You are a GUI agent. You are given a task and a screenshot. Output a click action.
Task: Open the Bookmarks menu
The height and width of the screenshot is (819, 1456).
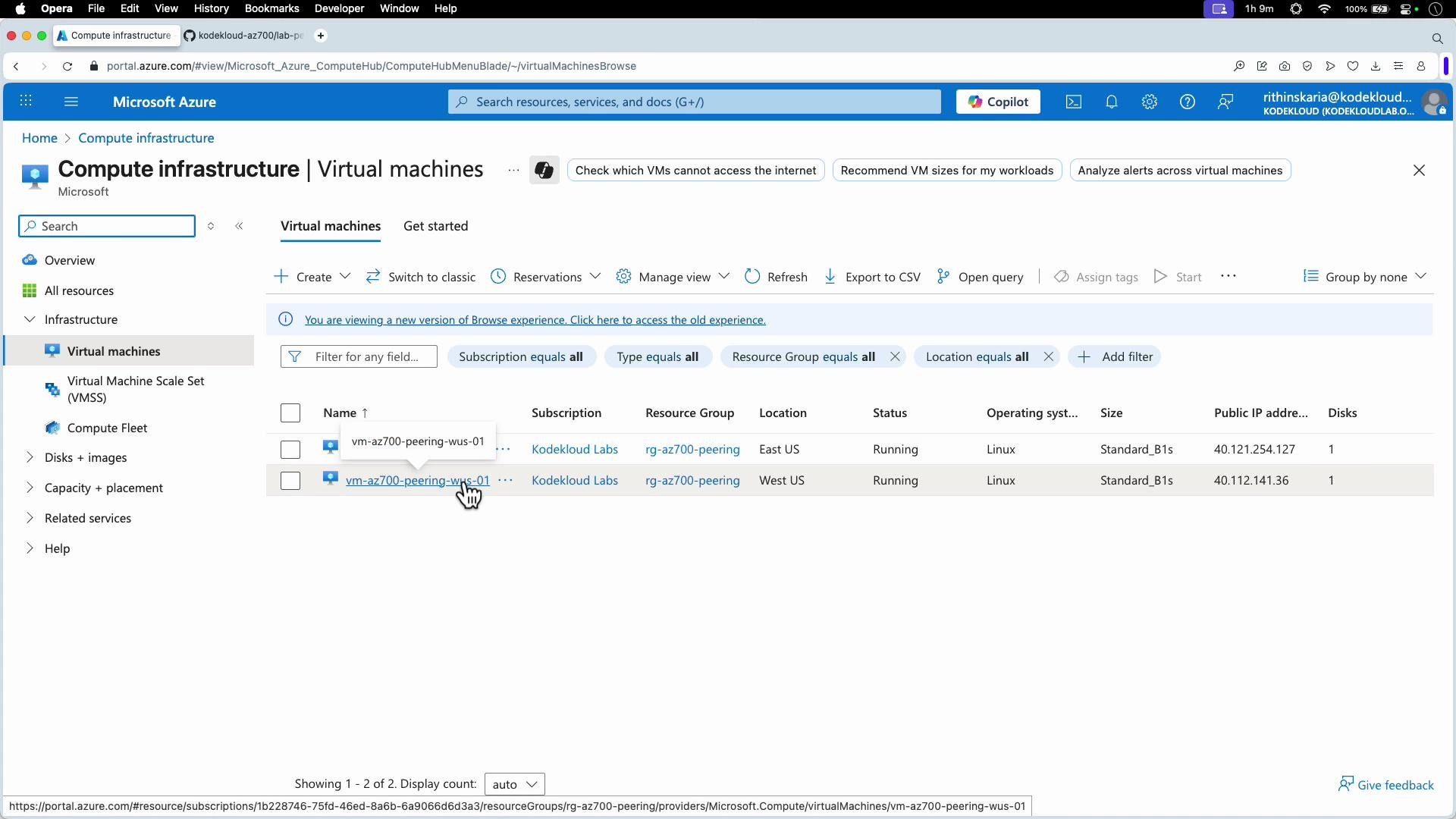click(271, 9)
